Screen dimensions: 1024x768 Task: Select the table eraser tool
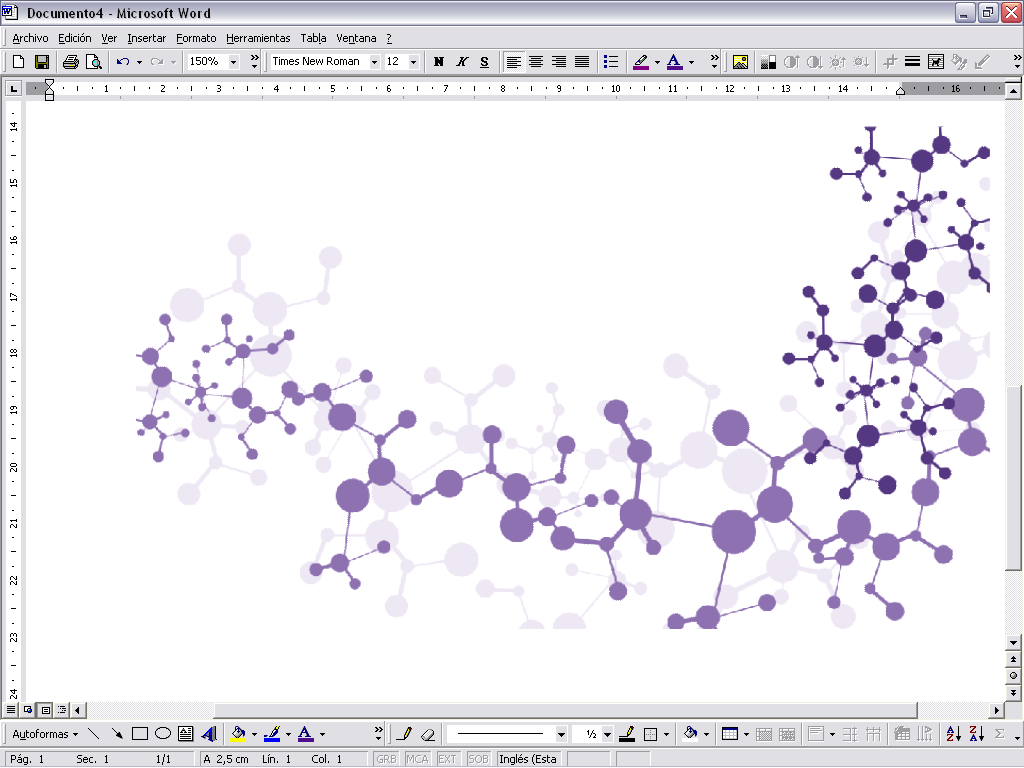pyautogui.click(x=428, y=734)
